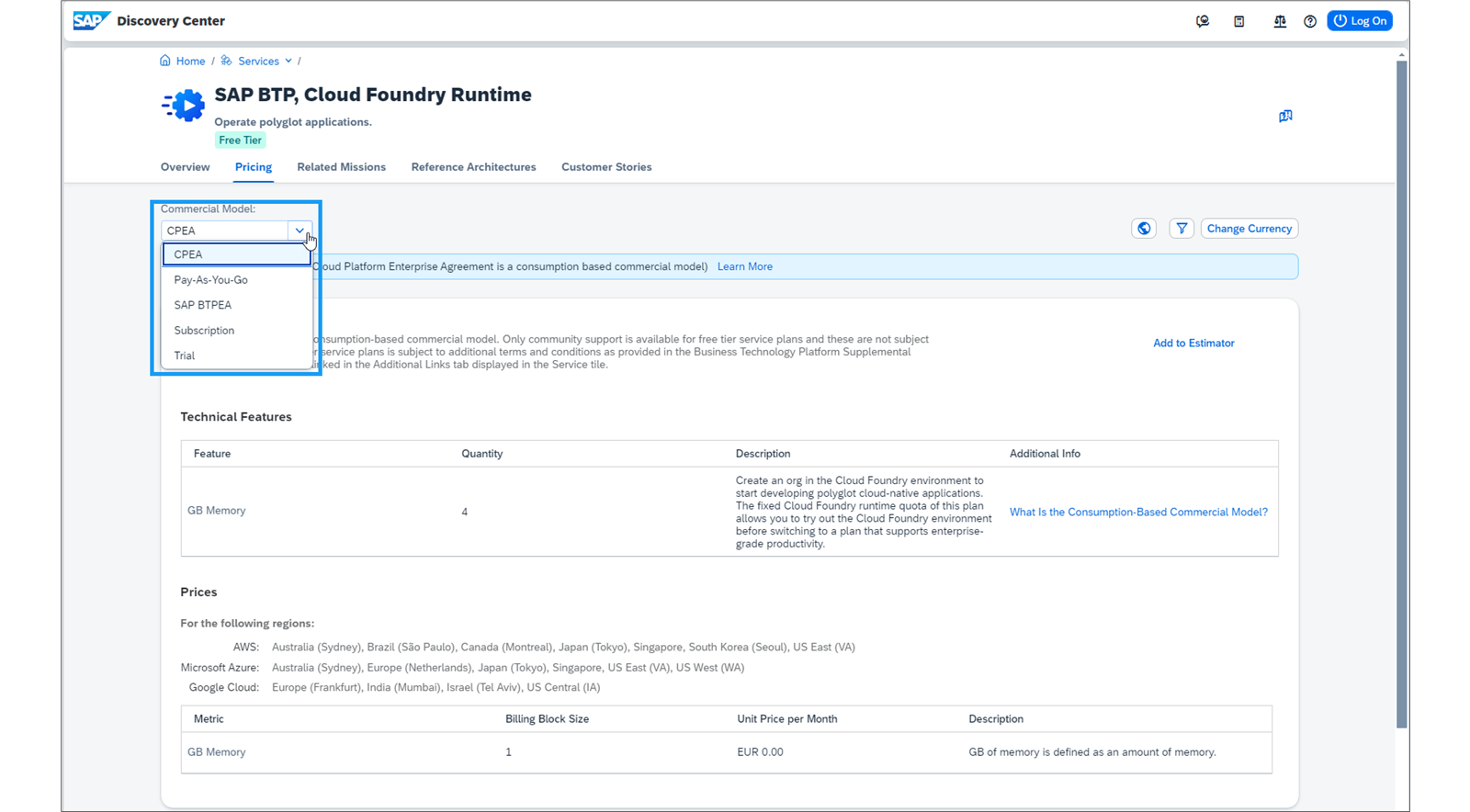Click the Billing Block Size column header

547,719
